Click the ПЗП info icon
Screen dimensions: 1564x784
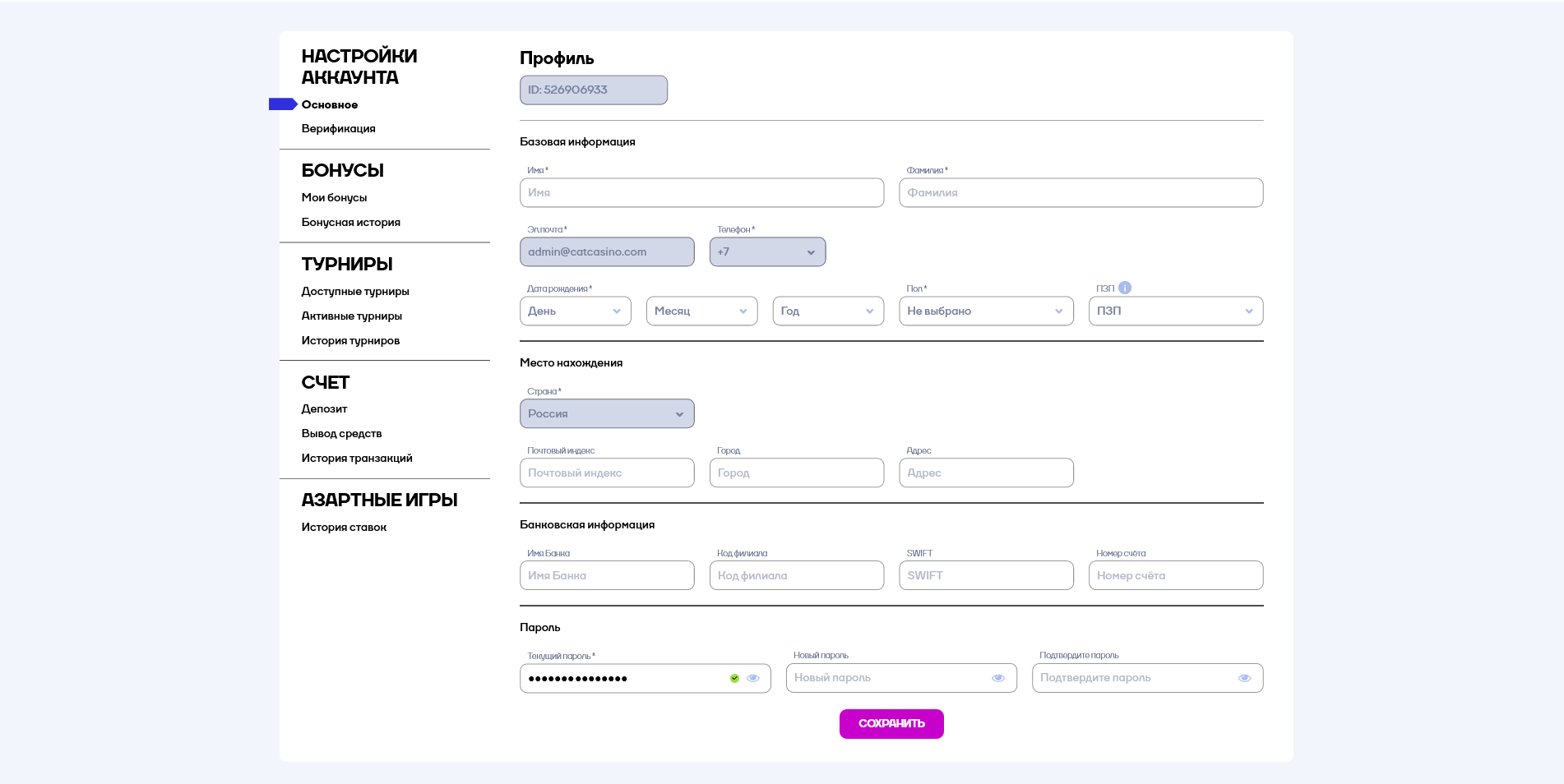1125,288
